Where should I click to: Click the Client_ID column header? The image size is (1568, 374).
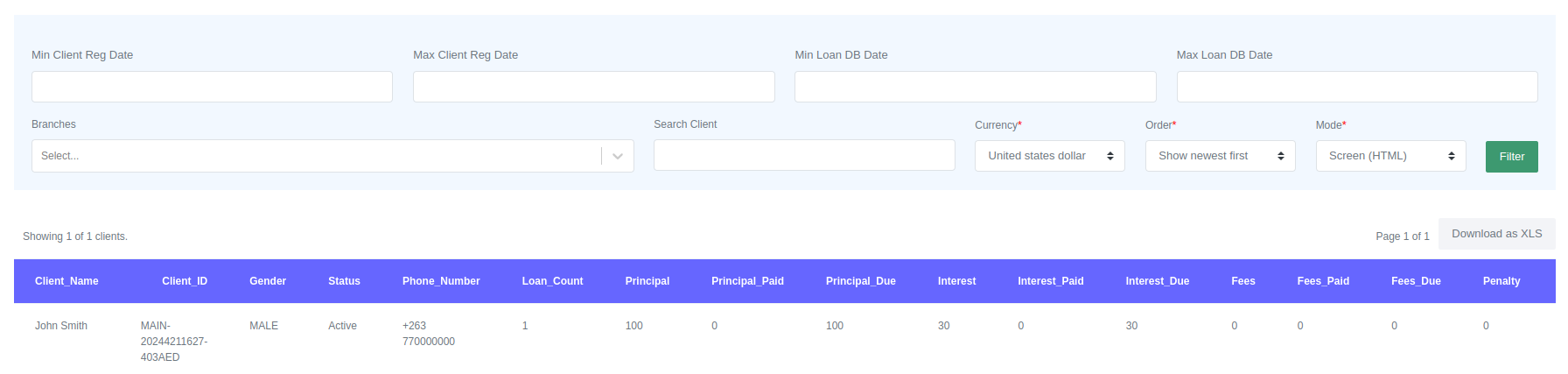(x=185, y=281)
